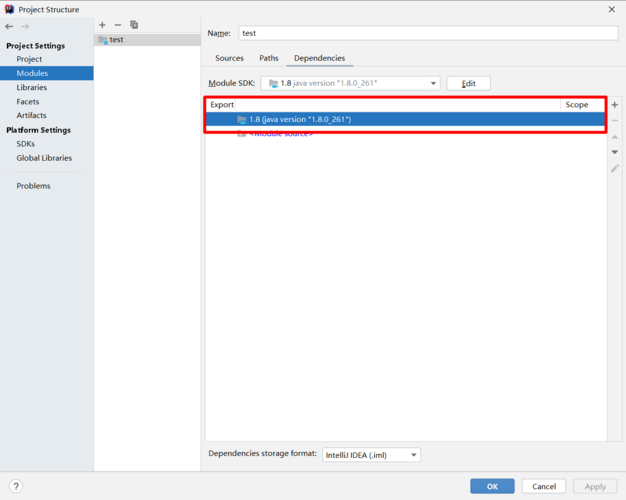This screenshot has width=626, height=500.
Task: Select the test module in list
Action: click(147, 40)
